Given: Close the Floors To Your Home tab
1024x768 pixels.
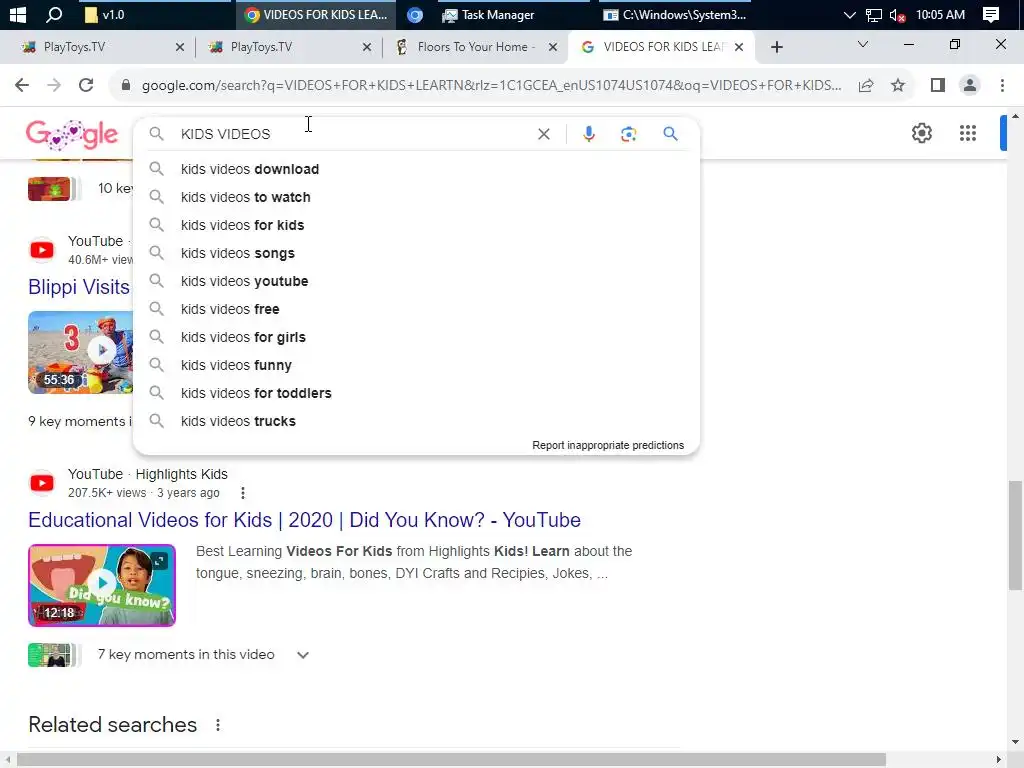Looking at the screenshot, I should pos(552,47).
